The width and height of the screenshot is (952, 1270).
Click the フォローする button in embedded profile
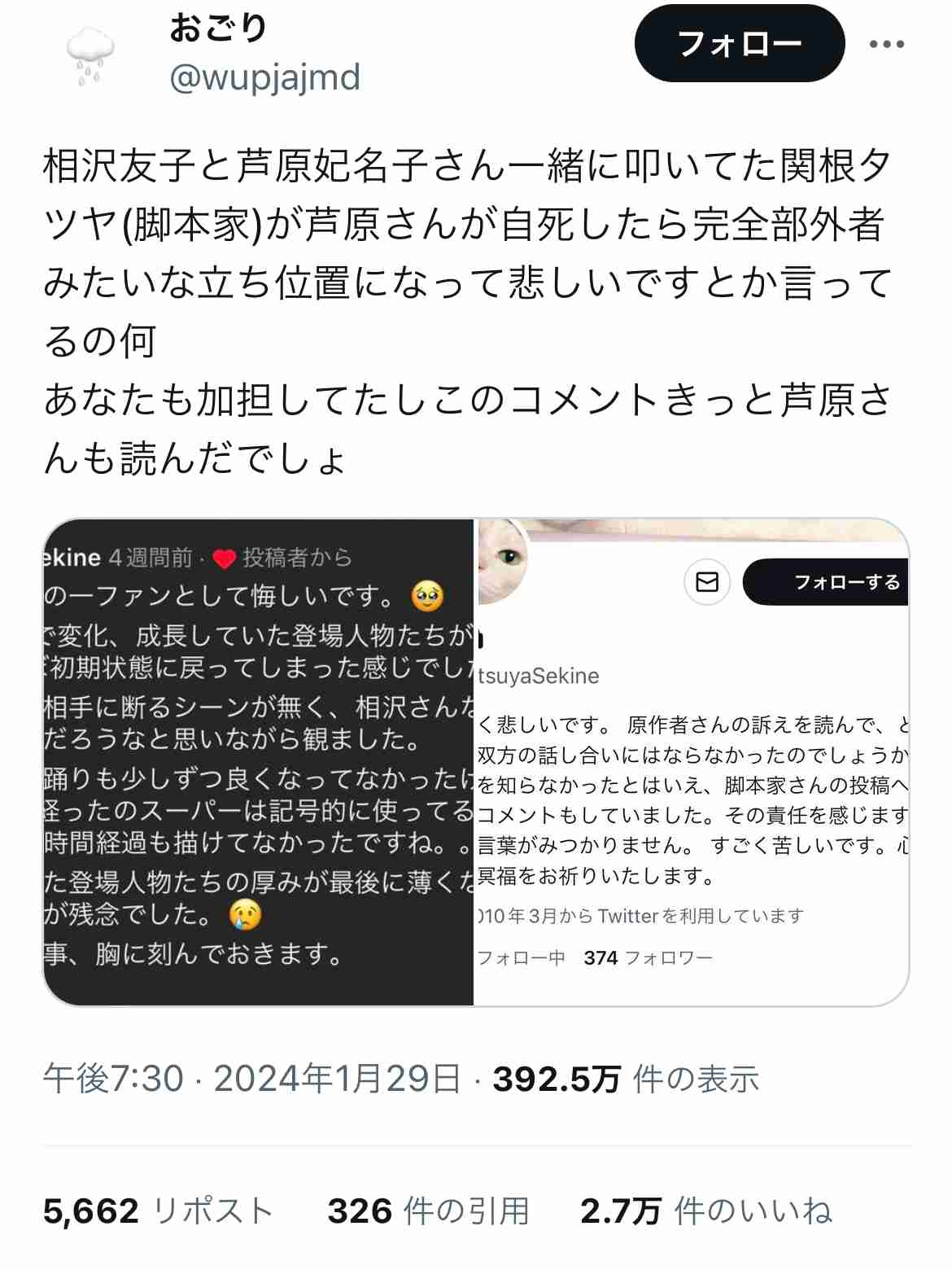click(x=826, y=582)
